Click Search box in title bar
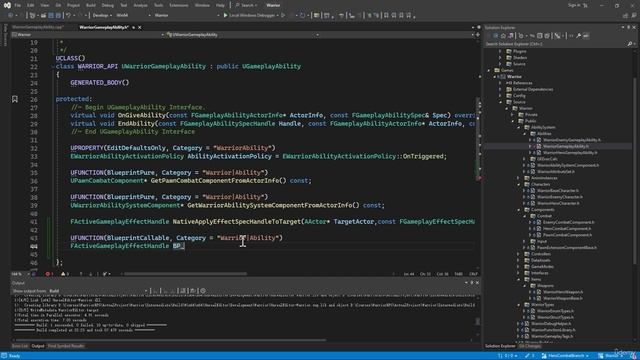The image size is (640, 360). (x=246, y=5)
